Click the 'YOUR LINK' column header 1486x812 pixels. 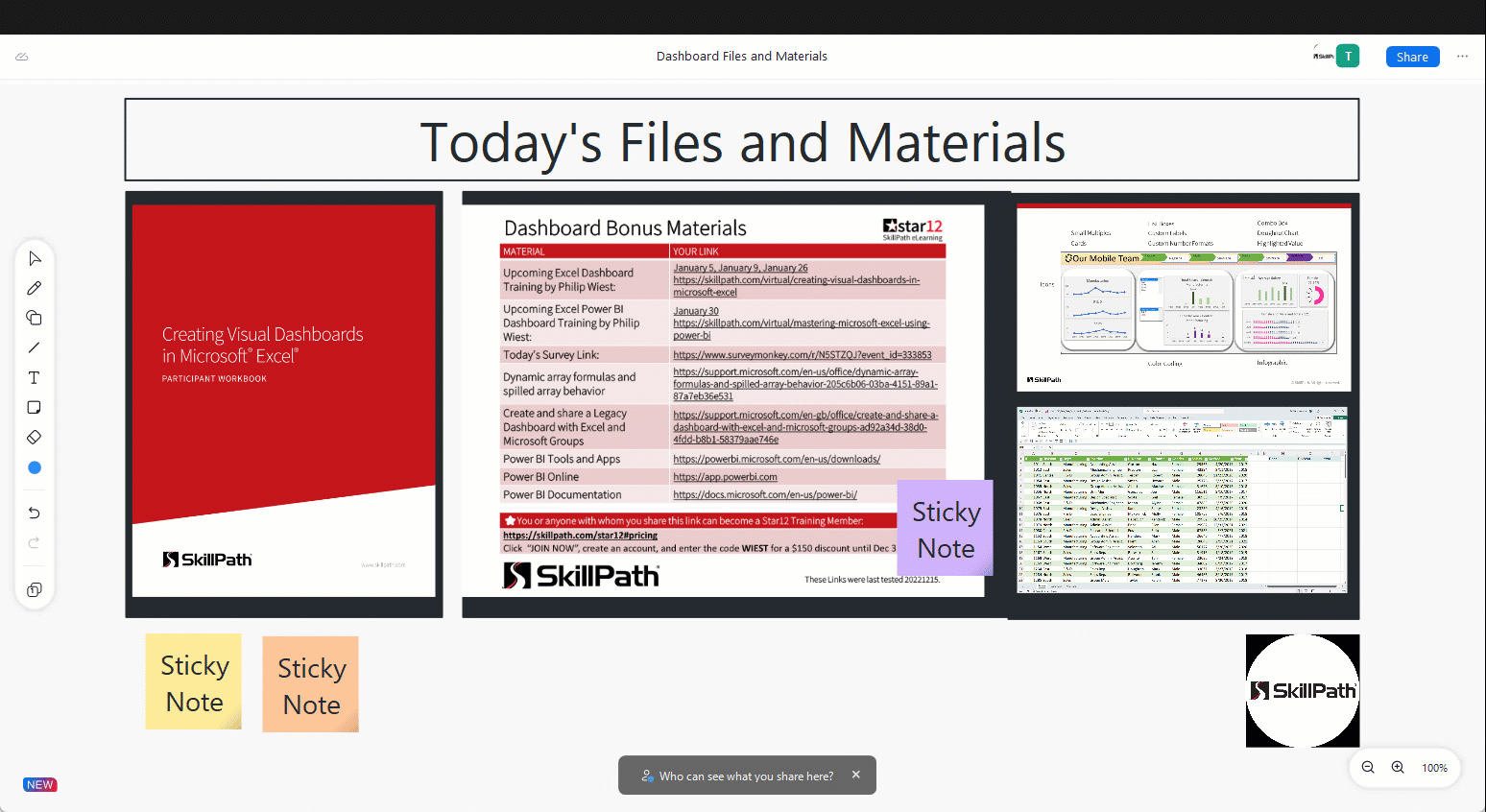(x=696, y=251)
